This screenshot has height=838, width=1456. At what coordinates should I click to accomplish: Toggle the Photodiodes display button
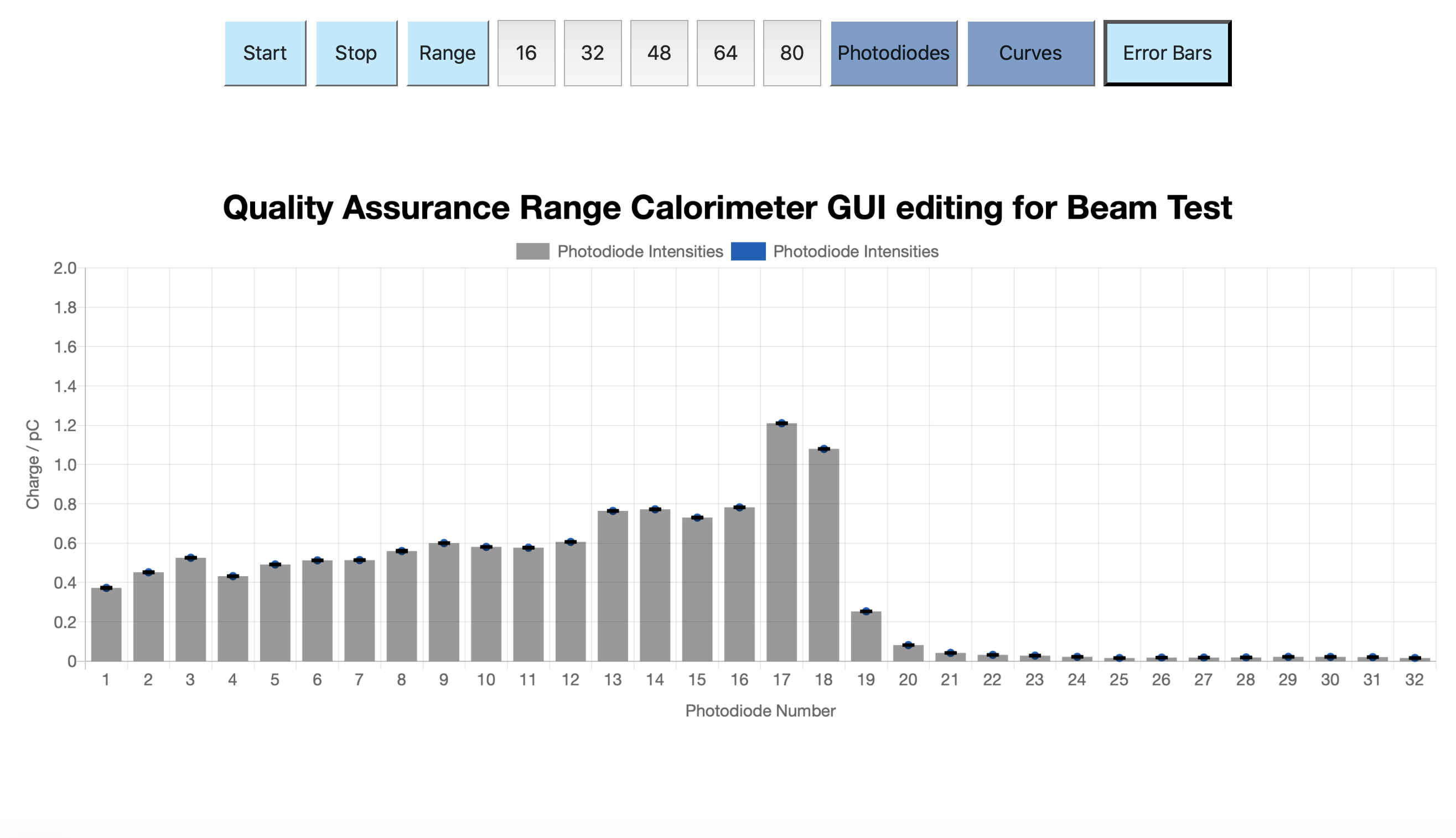click(x=893, y=53)
